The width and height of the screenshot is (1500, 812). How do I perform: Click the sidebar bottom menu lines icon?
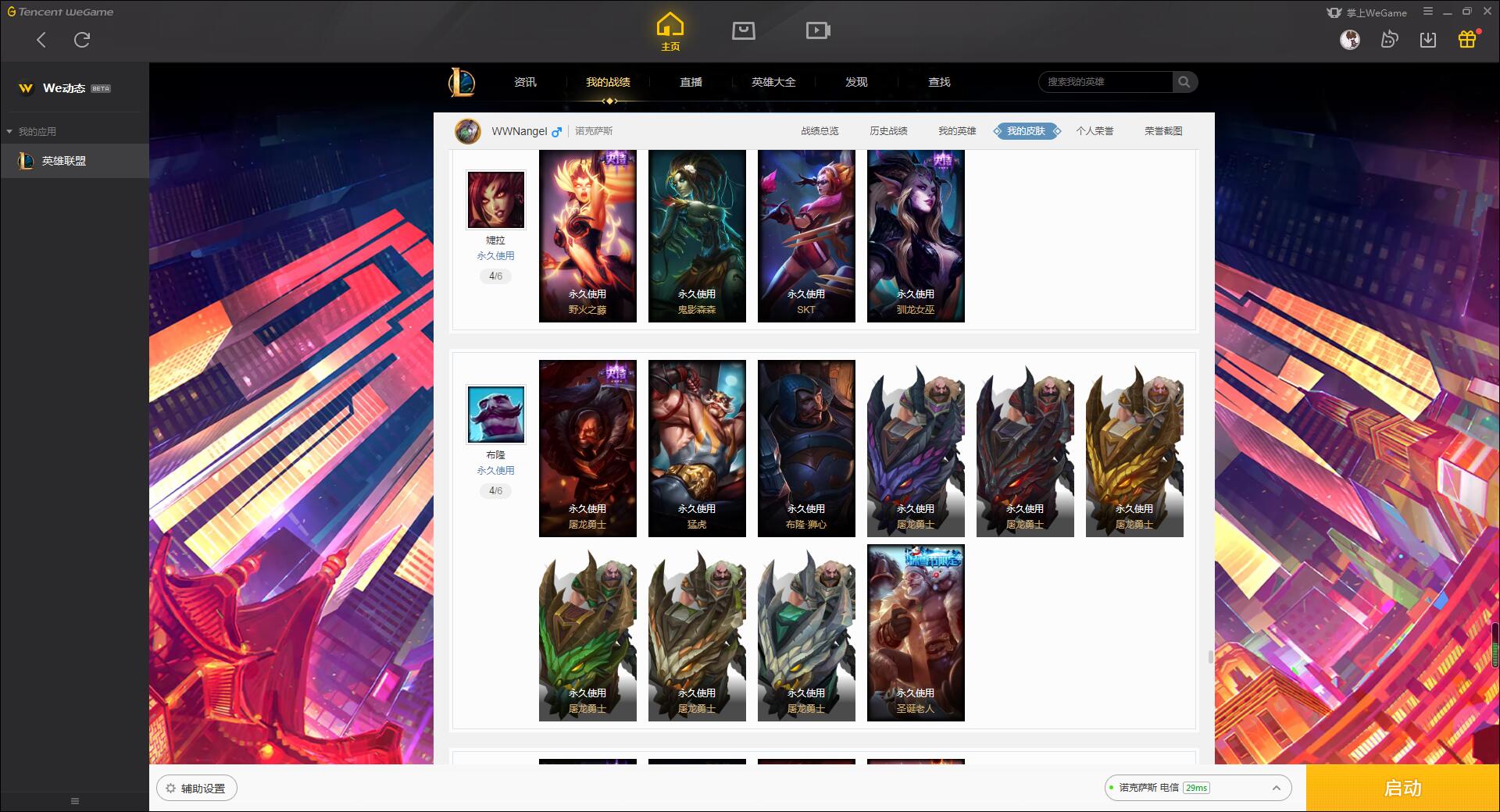[75, 801]
